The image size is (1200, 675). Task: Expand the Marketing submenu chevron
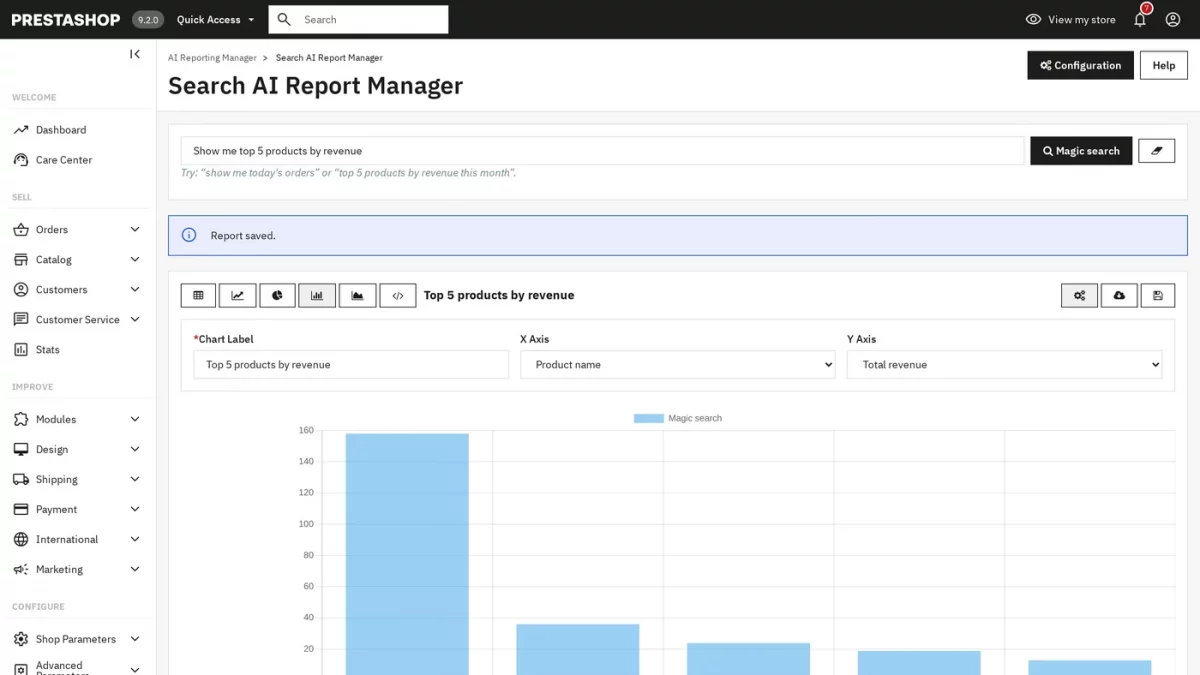(x=135, y=570)
